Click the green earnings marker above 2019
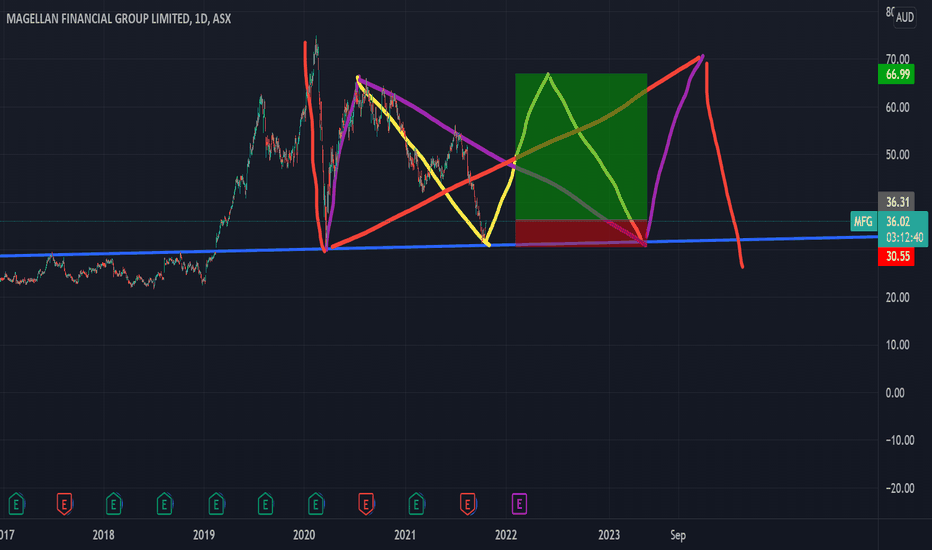 [x=216, y=504]
